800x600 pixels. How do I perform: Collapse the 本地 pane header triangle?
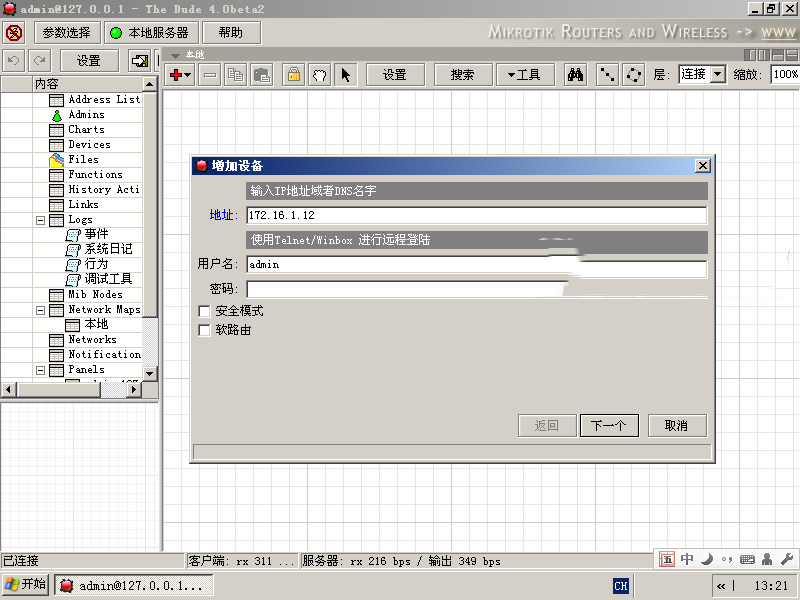click(x=176, y=55)
